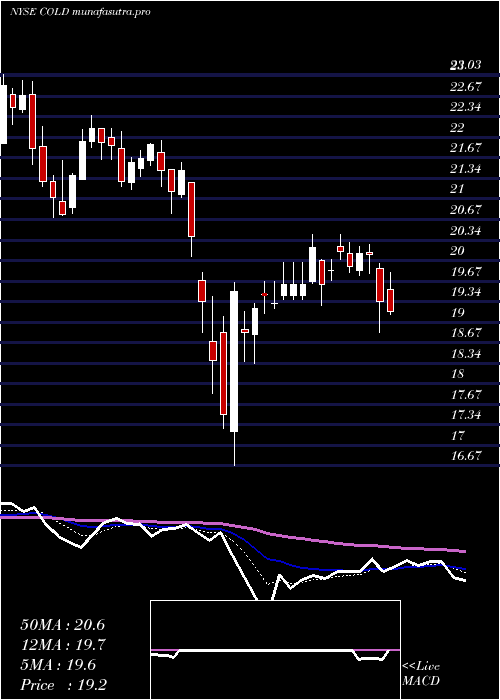Select the 21 price level label
500x700 pixels.
tap(458, 189)
